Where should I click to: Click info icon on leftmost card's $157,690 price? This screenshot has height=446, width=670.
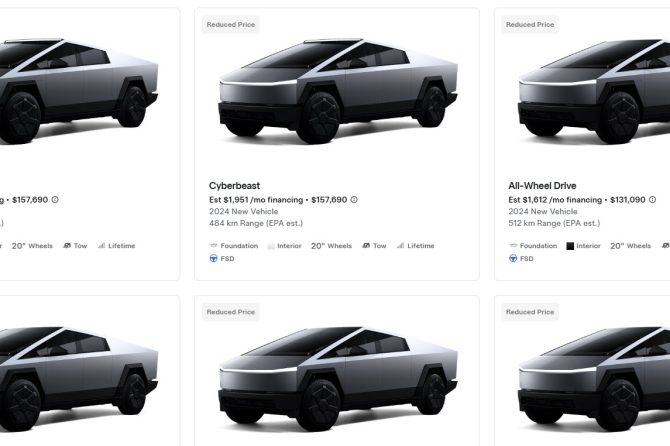(x=55, y=200)
